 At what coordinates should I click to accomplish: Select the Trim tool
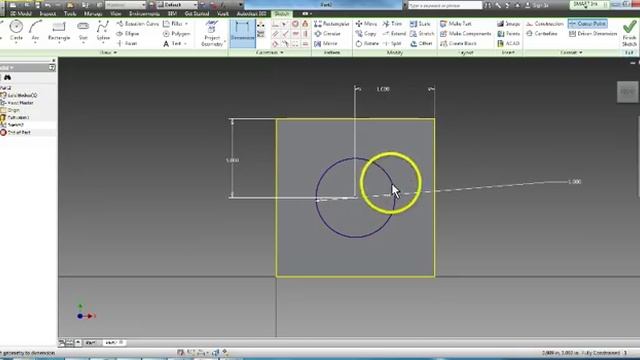pyautogui.click(x=392, y=24)
